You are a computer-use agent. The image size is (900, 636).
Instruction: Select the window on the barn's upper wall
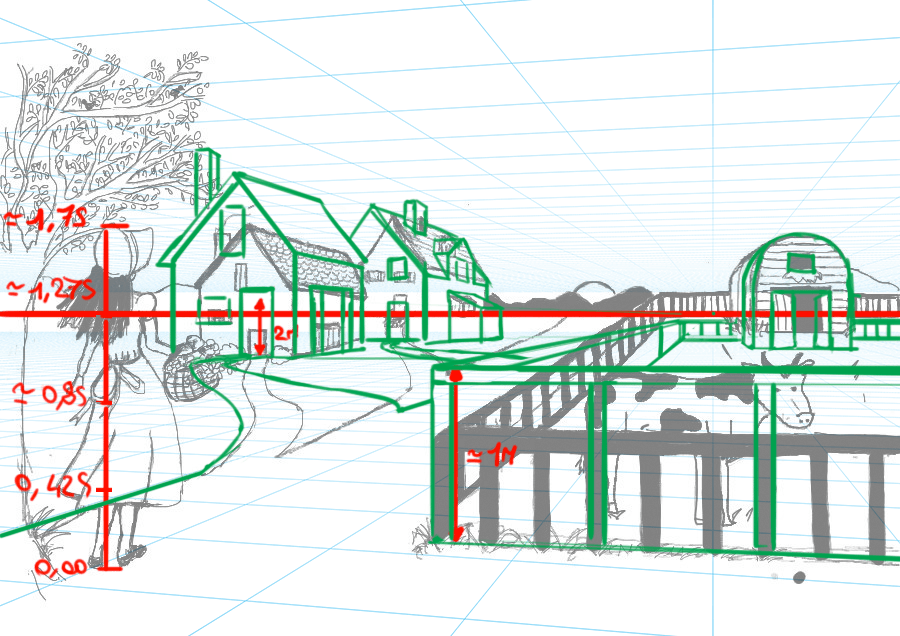click(x=801, y=264)
